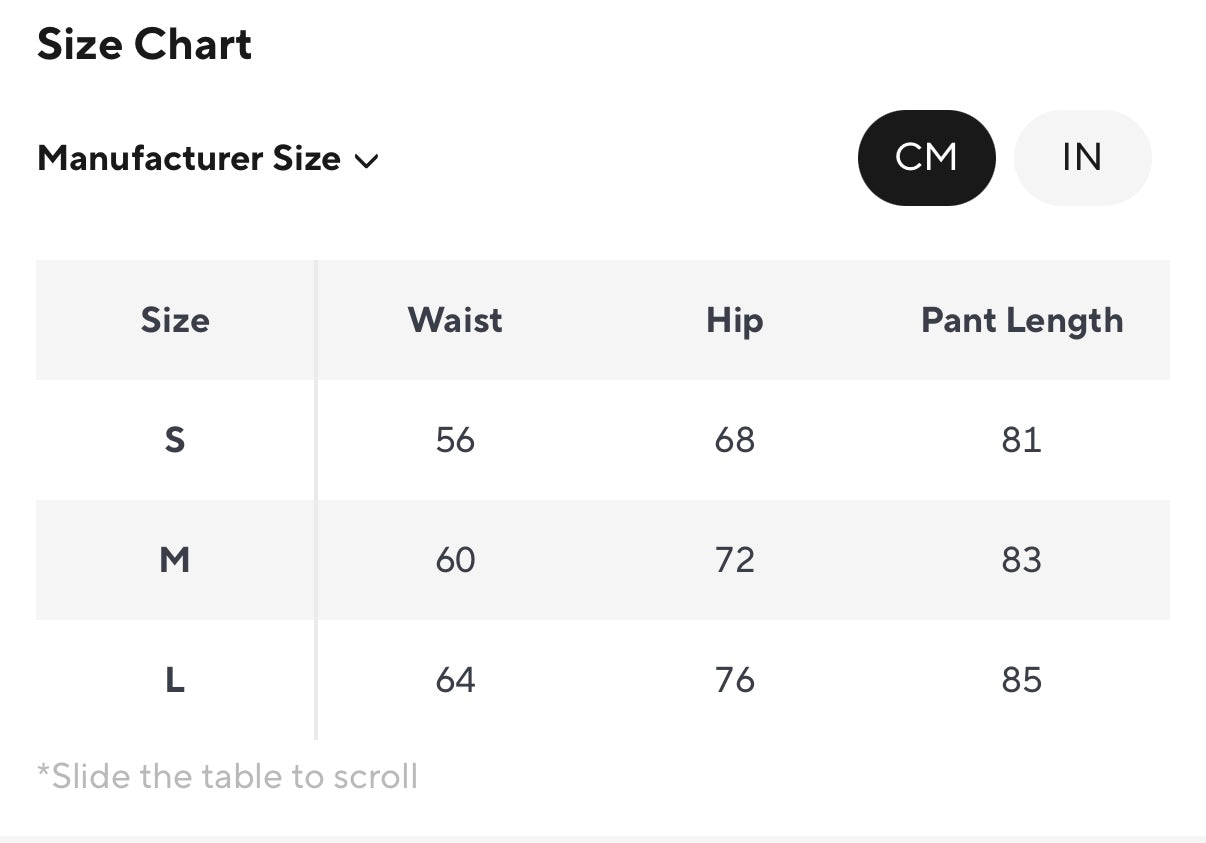The height and width of the screenshot is (843, 1206).
Task: Click the Size column header
Action: coord(175,321)
